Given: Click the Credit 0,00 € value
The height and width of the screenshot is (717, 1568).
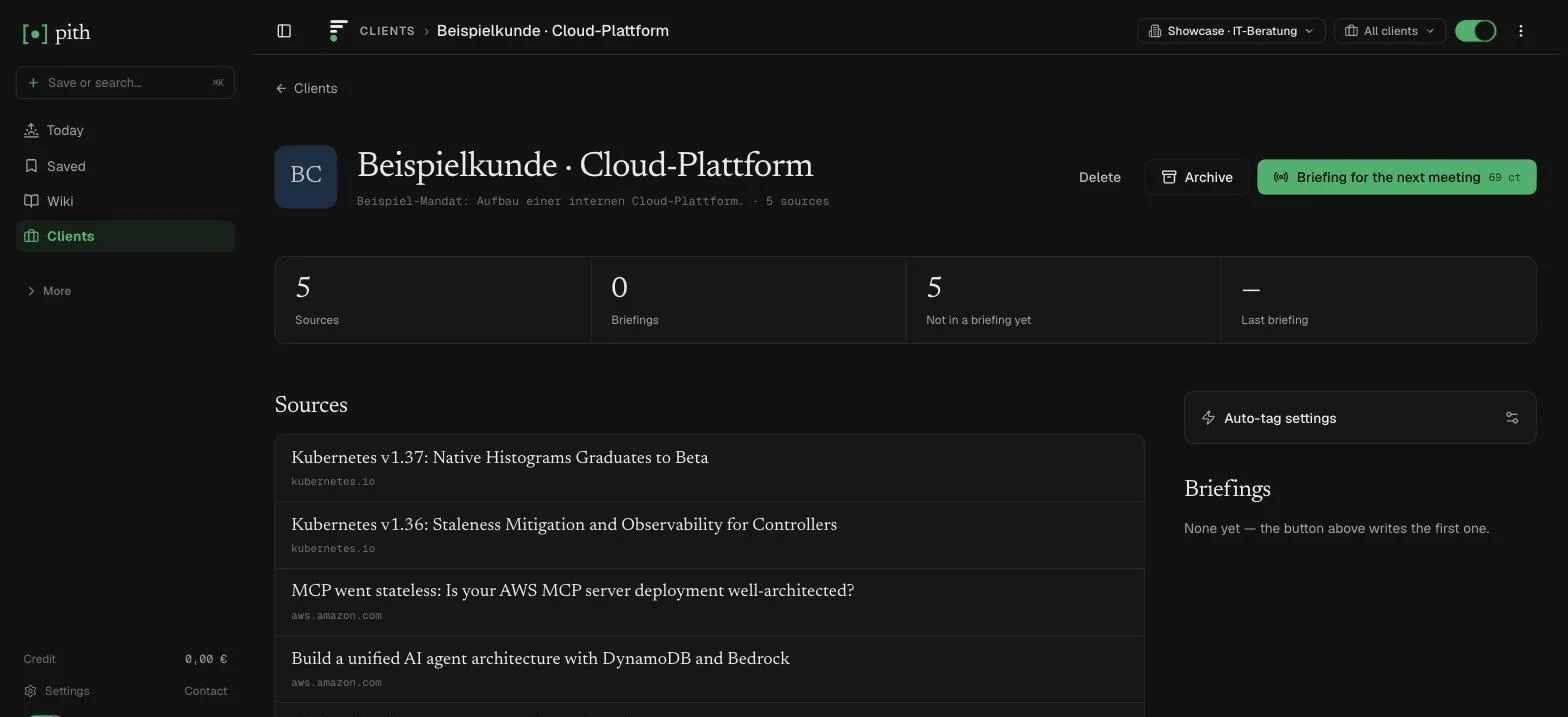Looking at the screenshot, I should [x=205, y=659].
